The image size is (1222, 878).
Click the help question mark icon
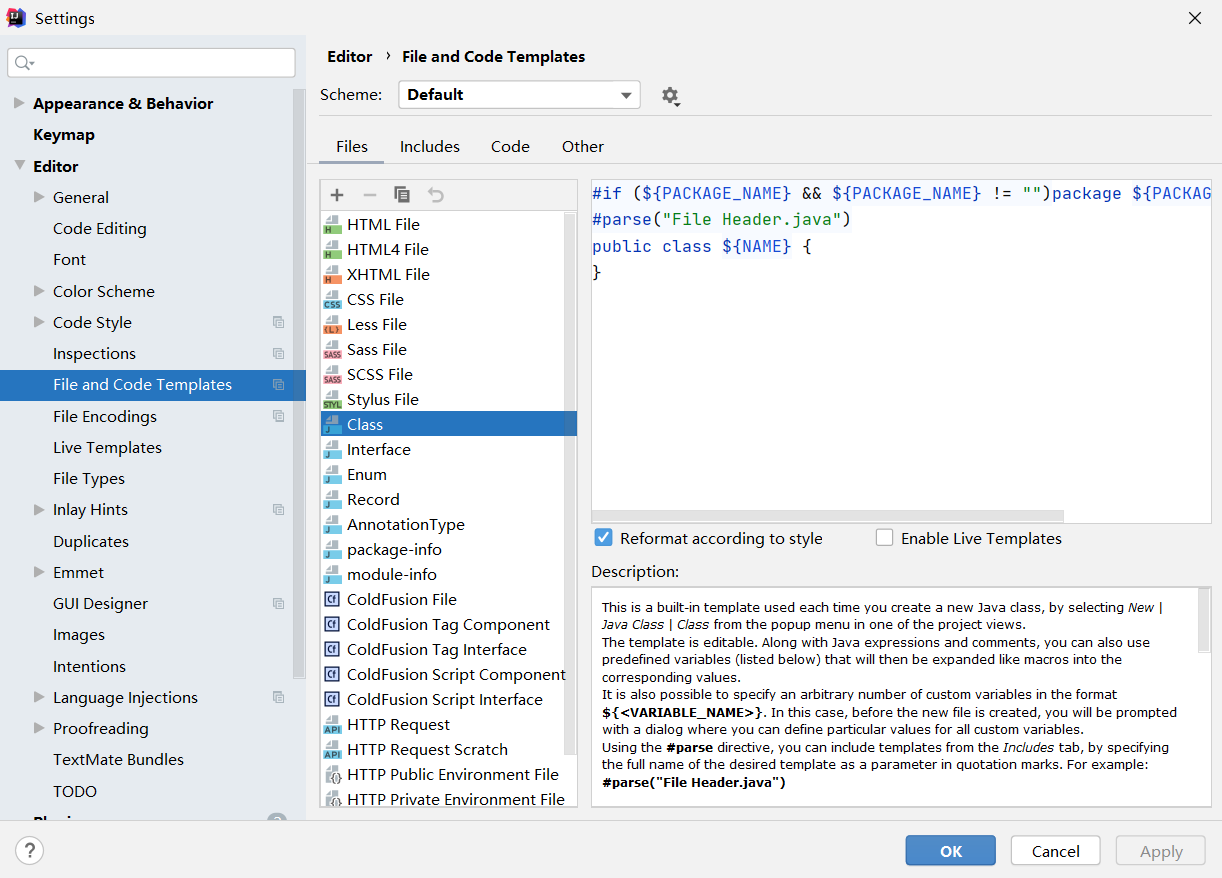tap(30, 851)
